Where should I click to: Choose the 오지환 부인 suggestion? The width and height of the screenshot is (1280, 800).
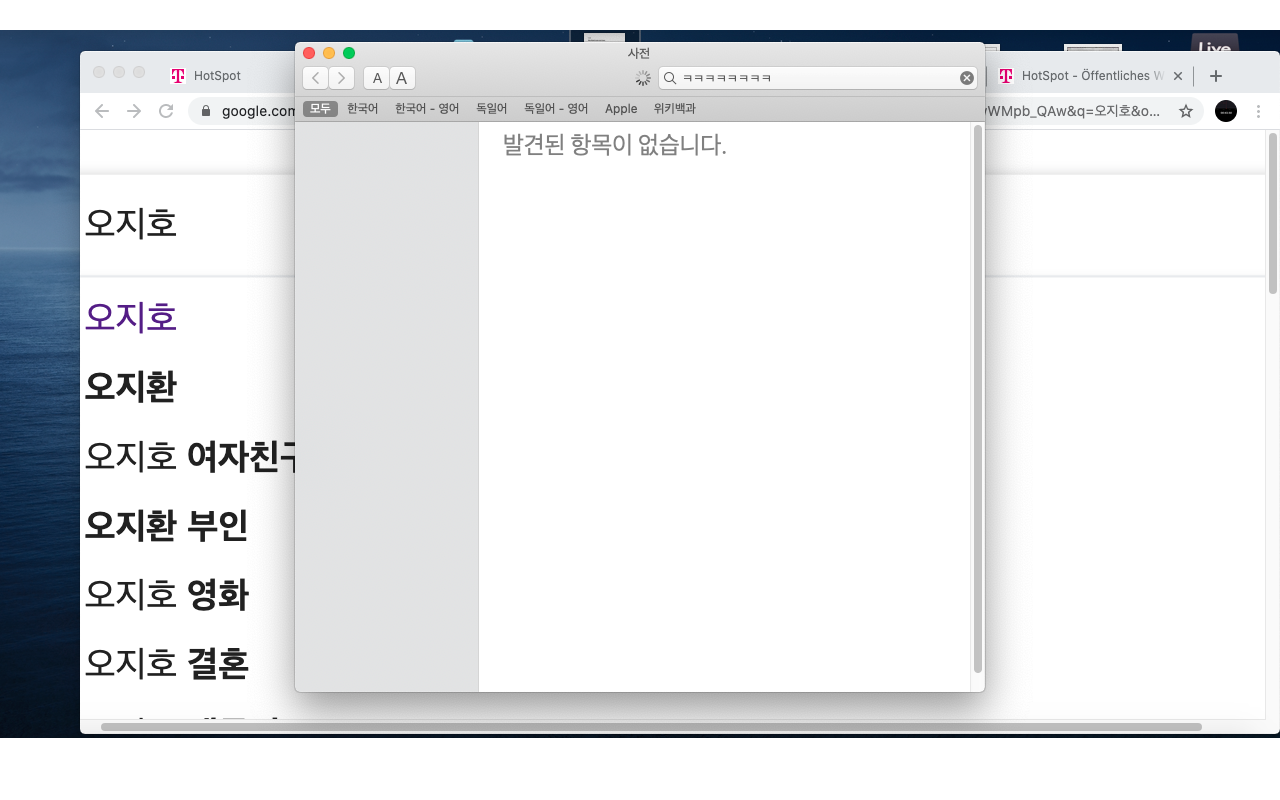point(166,525)
